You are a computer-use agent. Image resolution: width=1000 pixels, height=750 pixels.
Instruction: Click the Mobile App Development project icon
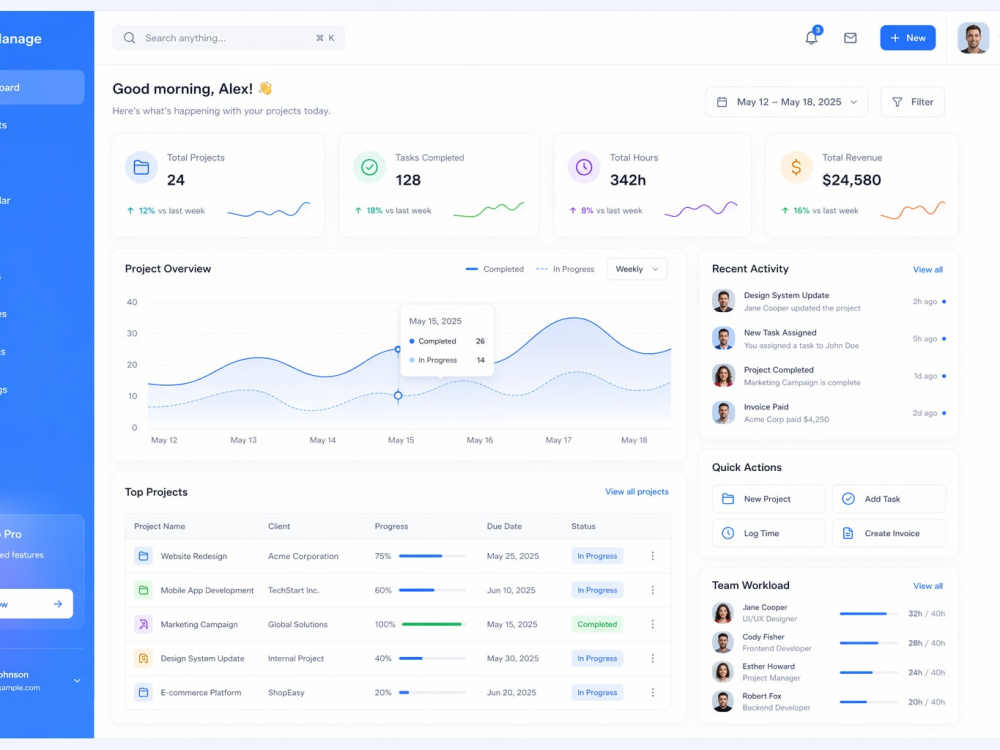(x=143, y=590)
